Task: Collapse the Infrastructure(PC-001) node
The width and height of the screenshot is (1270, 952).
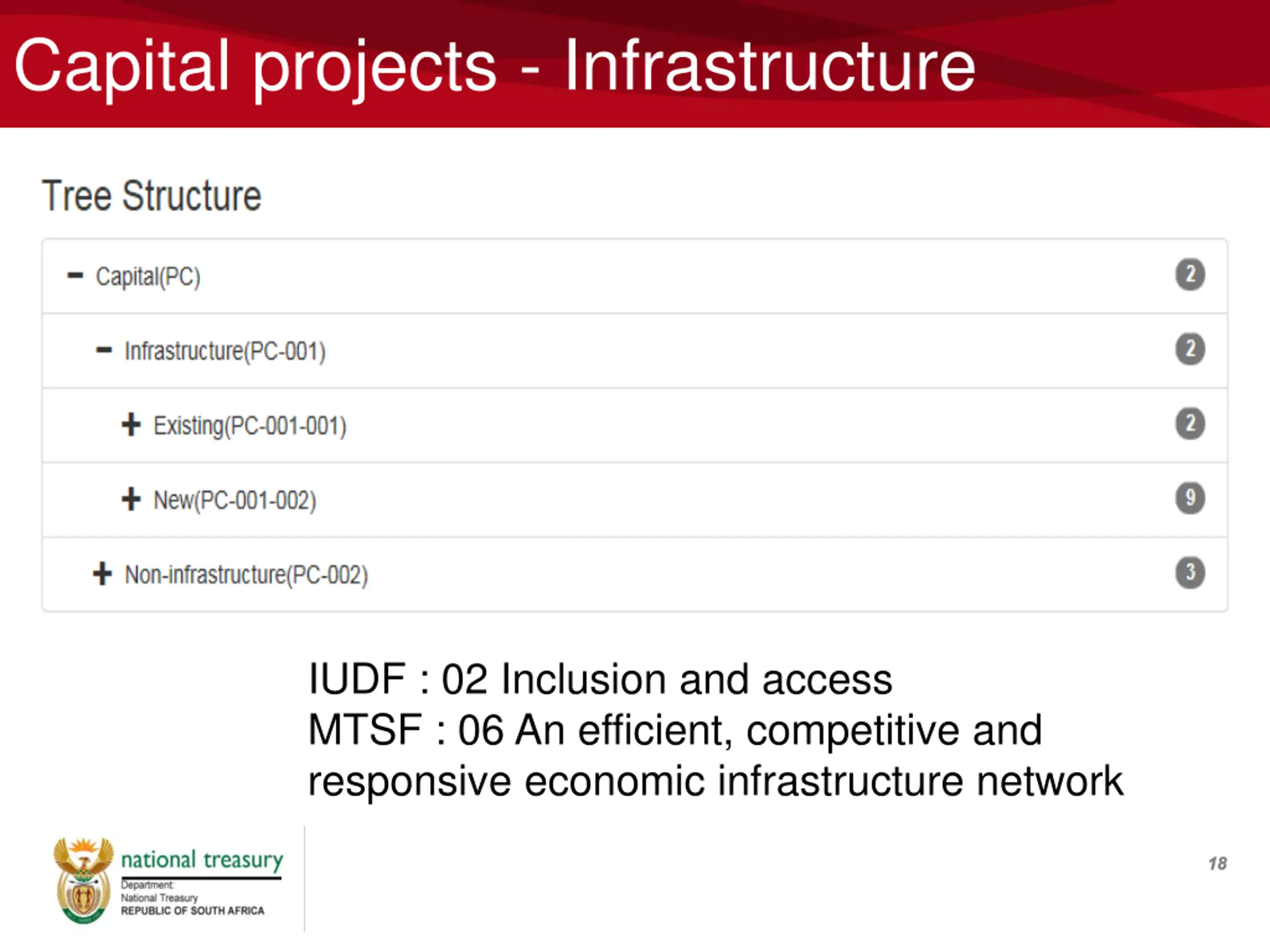Action: 104,350
